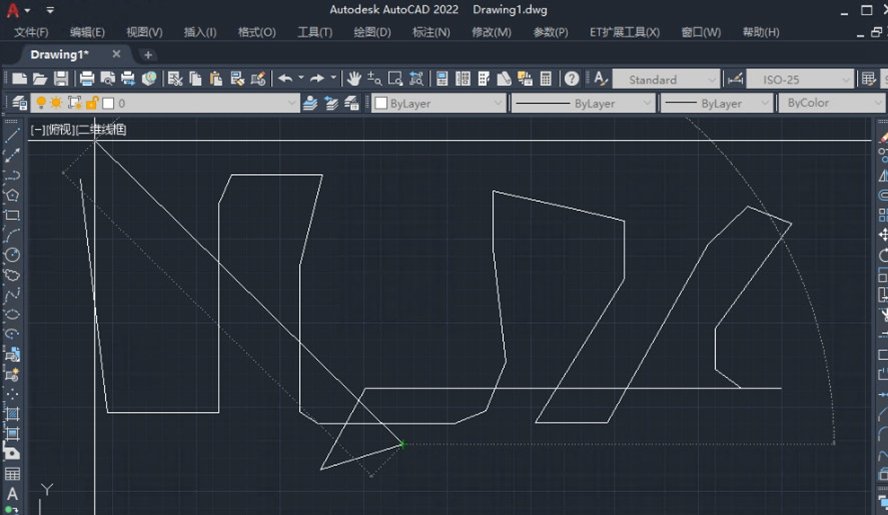Toggle layer 0 lock padlock
This screenshot has width=888, height=515.
(92, 103)
